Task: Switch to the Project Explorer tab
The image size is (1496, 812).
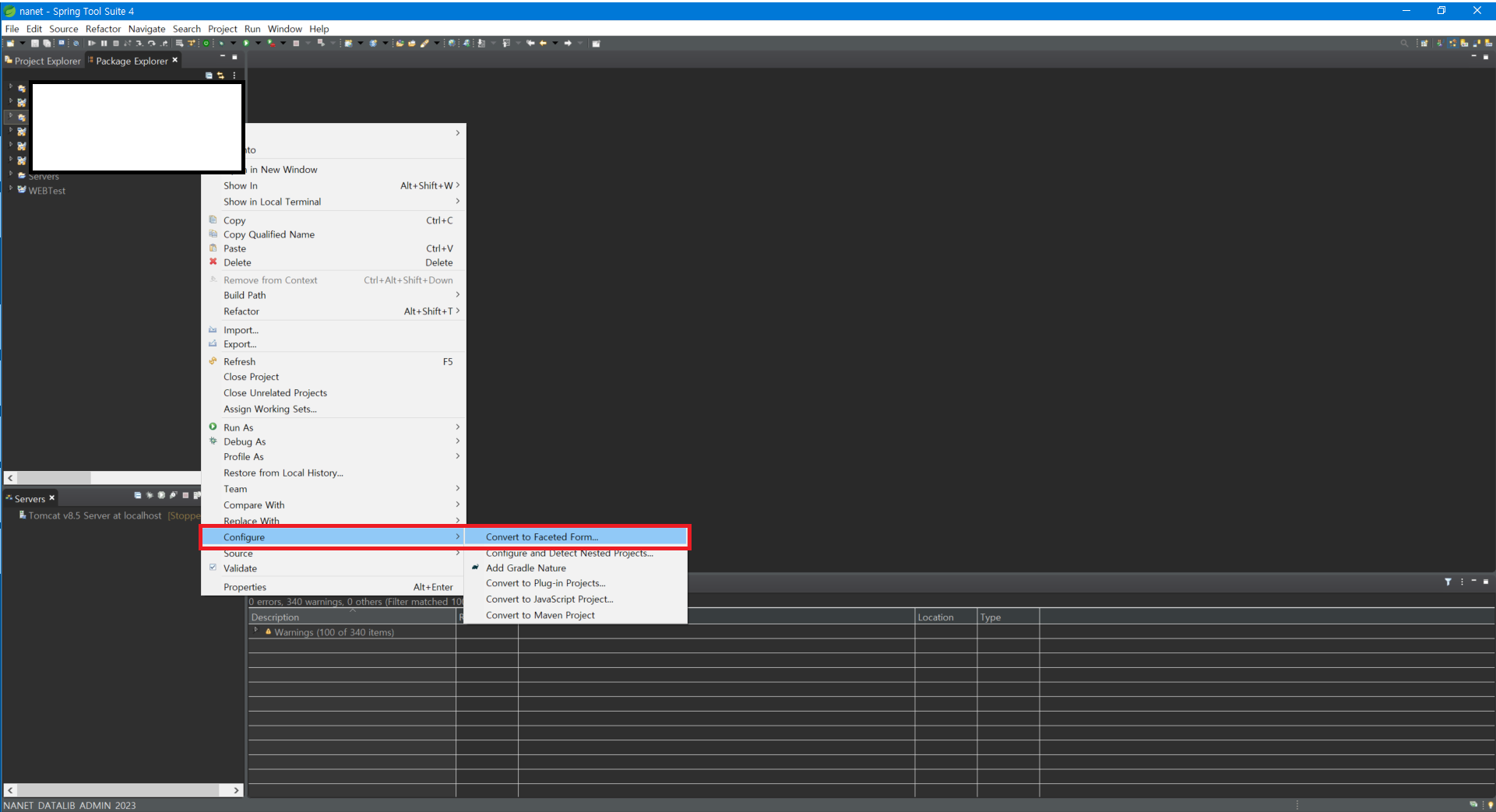Action: 43,61
